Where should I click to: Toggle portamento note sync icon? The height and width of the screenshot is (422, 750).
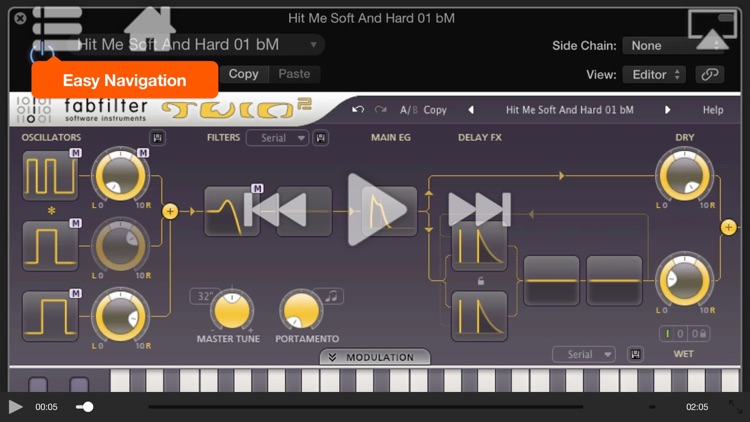[x=331, y=296]
